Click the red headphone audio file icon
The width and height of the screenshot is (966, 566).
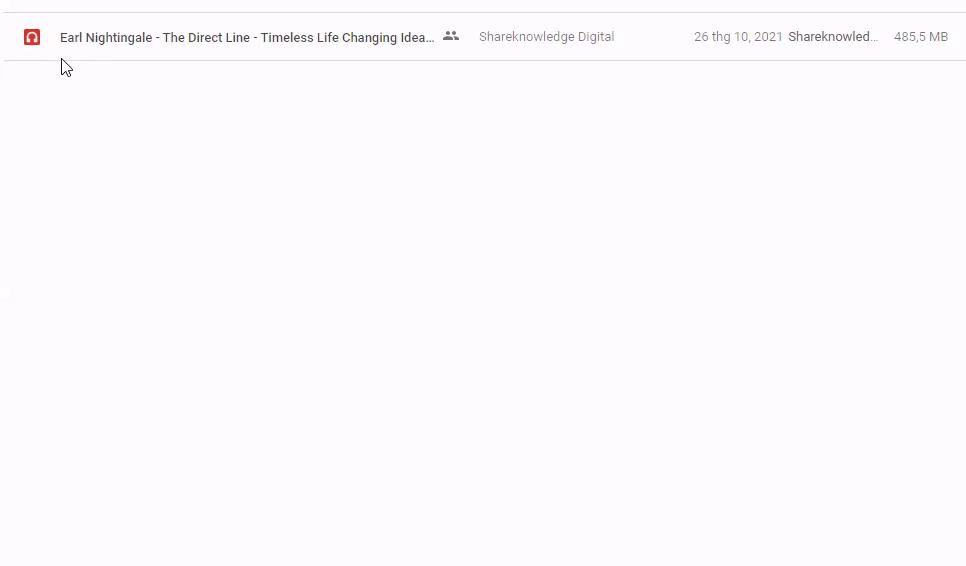pos(32,37)
